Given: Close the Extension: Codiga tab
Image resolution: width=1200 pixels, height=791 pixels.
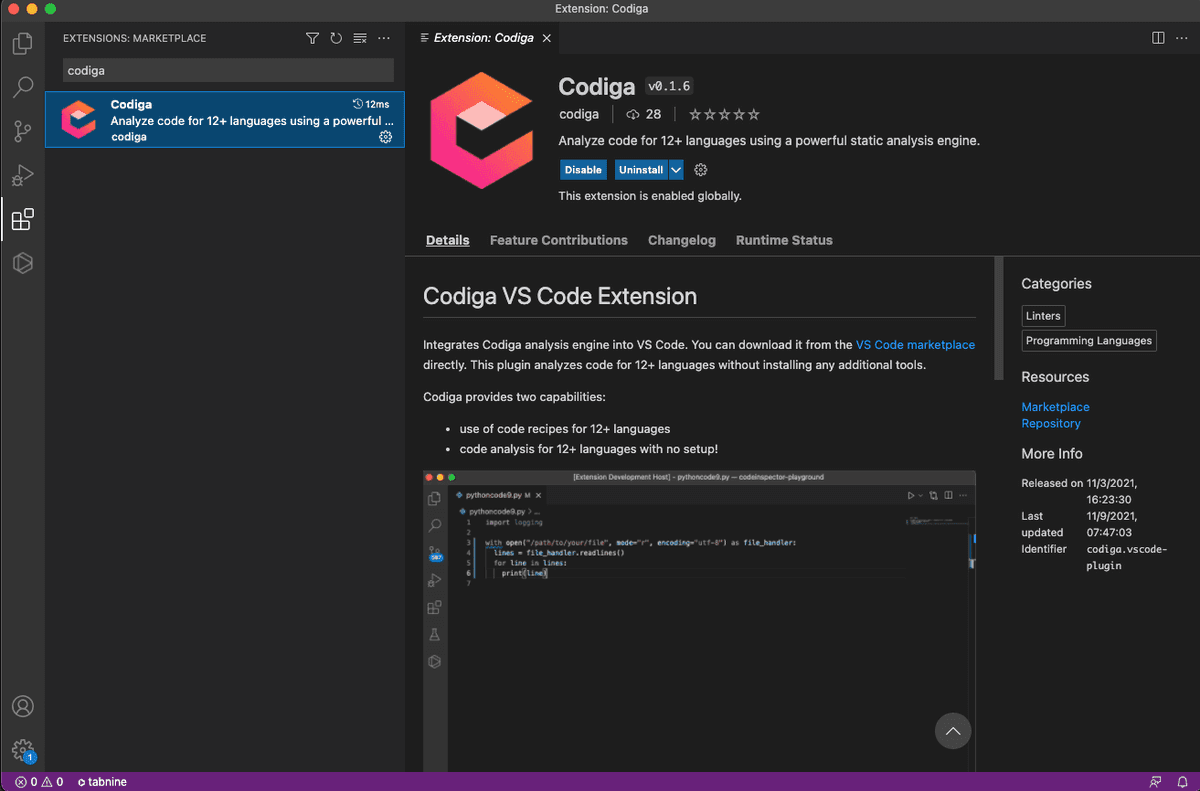Looking at the screenshot, I should [x=546, y=38].
